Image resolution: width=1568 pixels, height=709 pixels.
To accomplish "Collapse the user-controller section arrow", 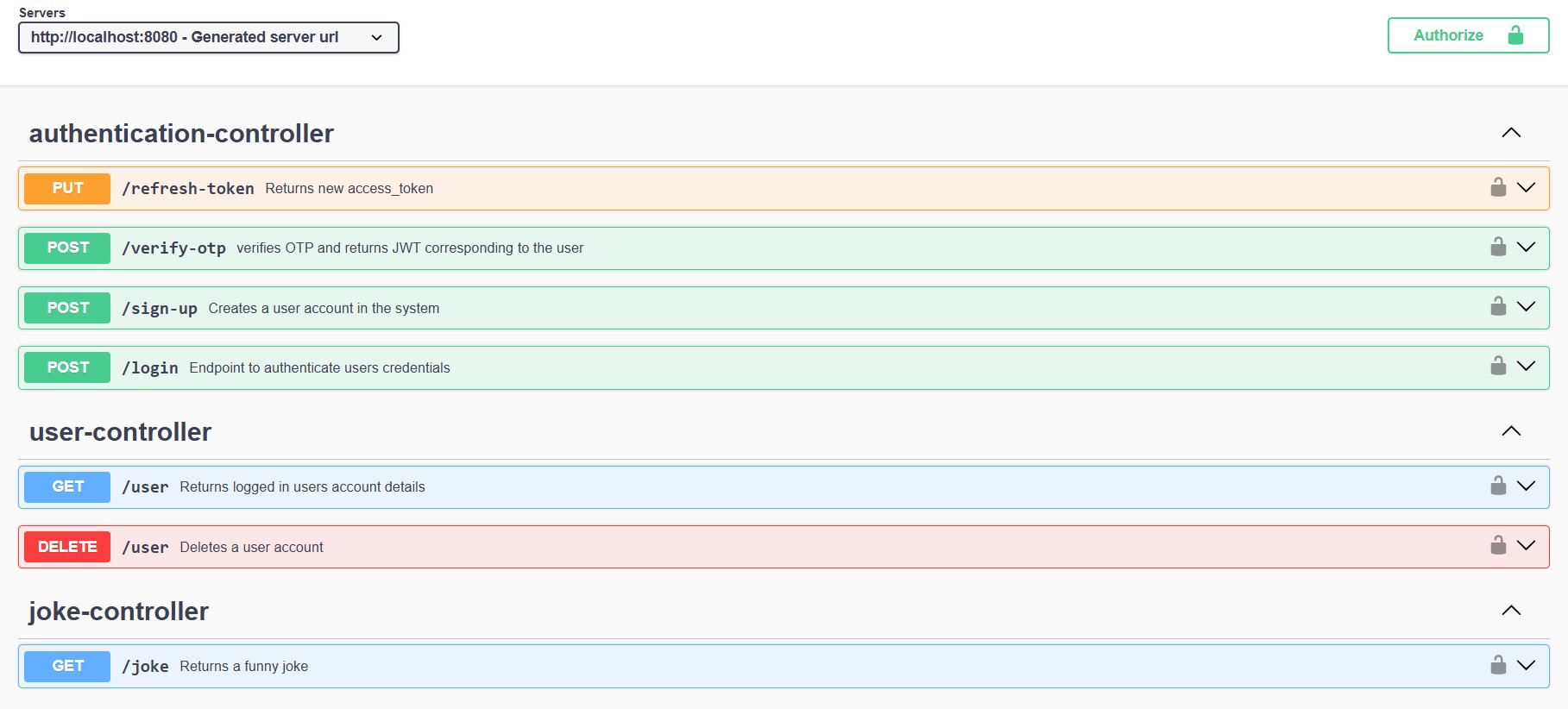I will point(1511,431).
